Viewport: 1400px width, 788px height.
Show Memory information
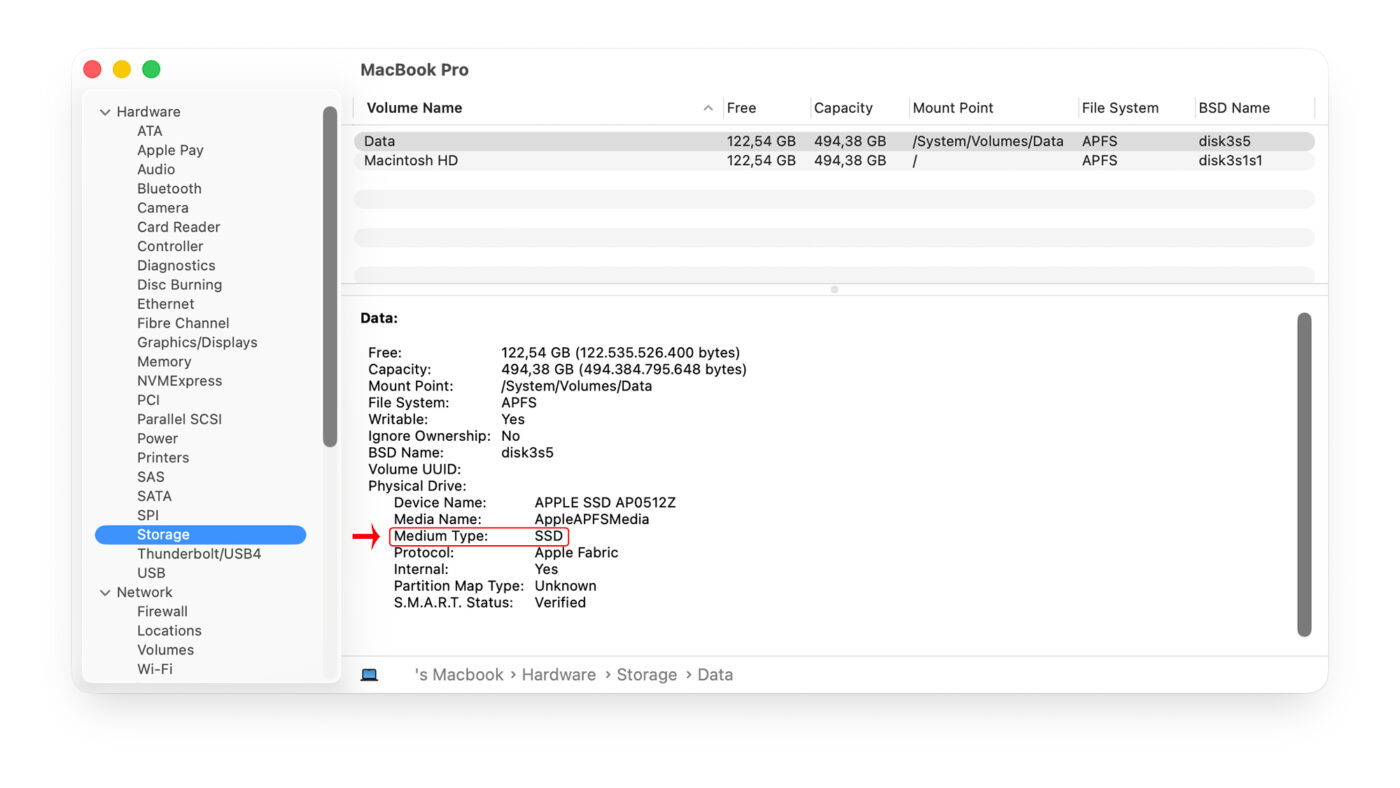pyautogui.click(x=164, y=362)
